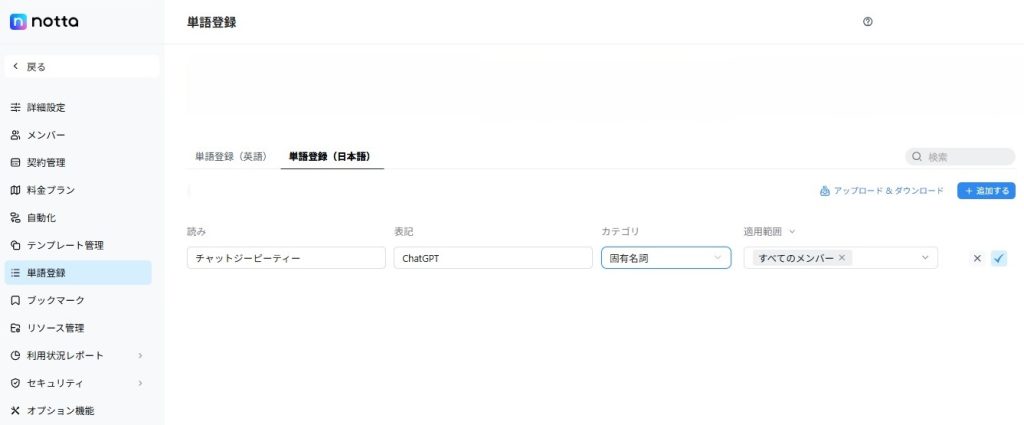Click the ブックマーク bookmark icon
The width and height of the screenshot is (1024, 425).
click(15, 300)
